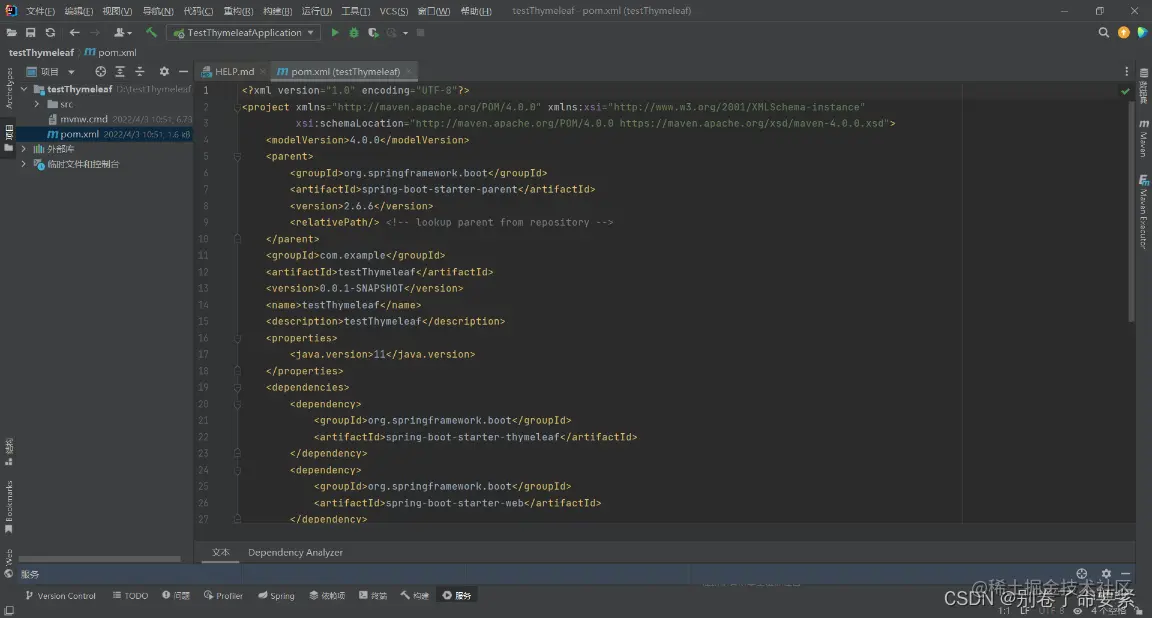
Task: Open the Profiler tool window
Action: click(223, 595)
